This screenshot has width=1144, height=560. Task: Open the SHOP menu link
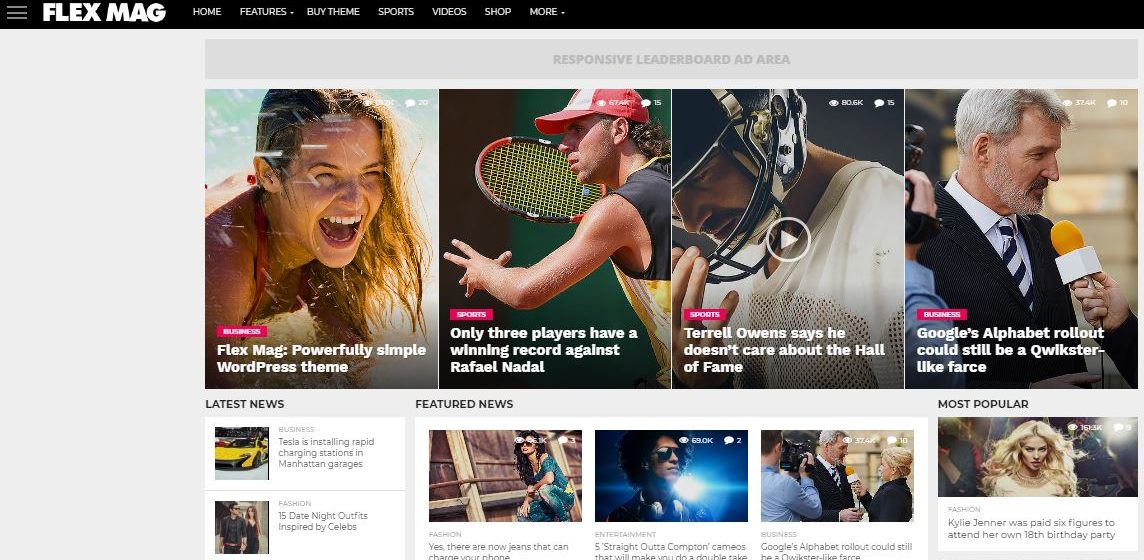coord(498,12)
